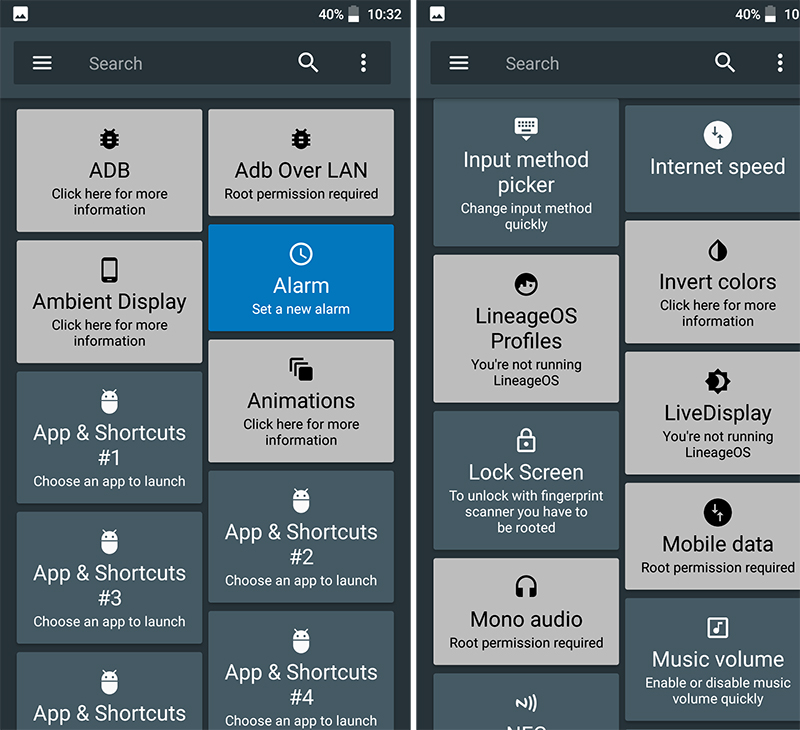Click the music note icon on Music volume
This screenshot has width=800, height=730.
[718, 628]
